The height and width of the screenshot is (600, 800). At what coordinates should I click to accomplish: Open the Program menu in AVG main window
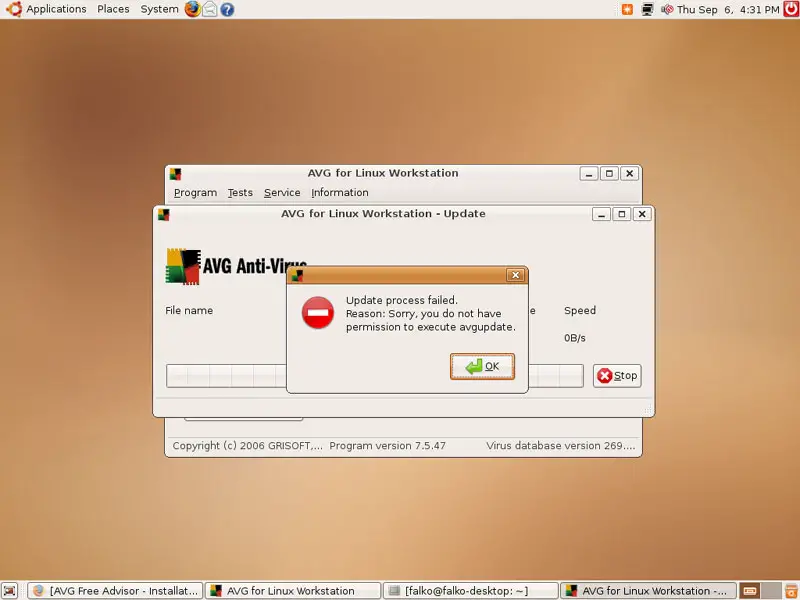(x=195, y=193)
